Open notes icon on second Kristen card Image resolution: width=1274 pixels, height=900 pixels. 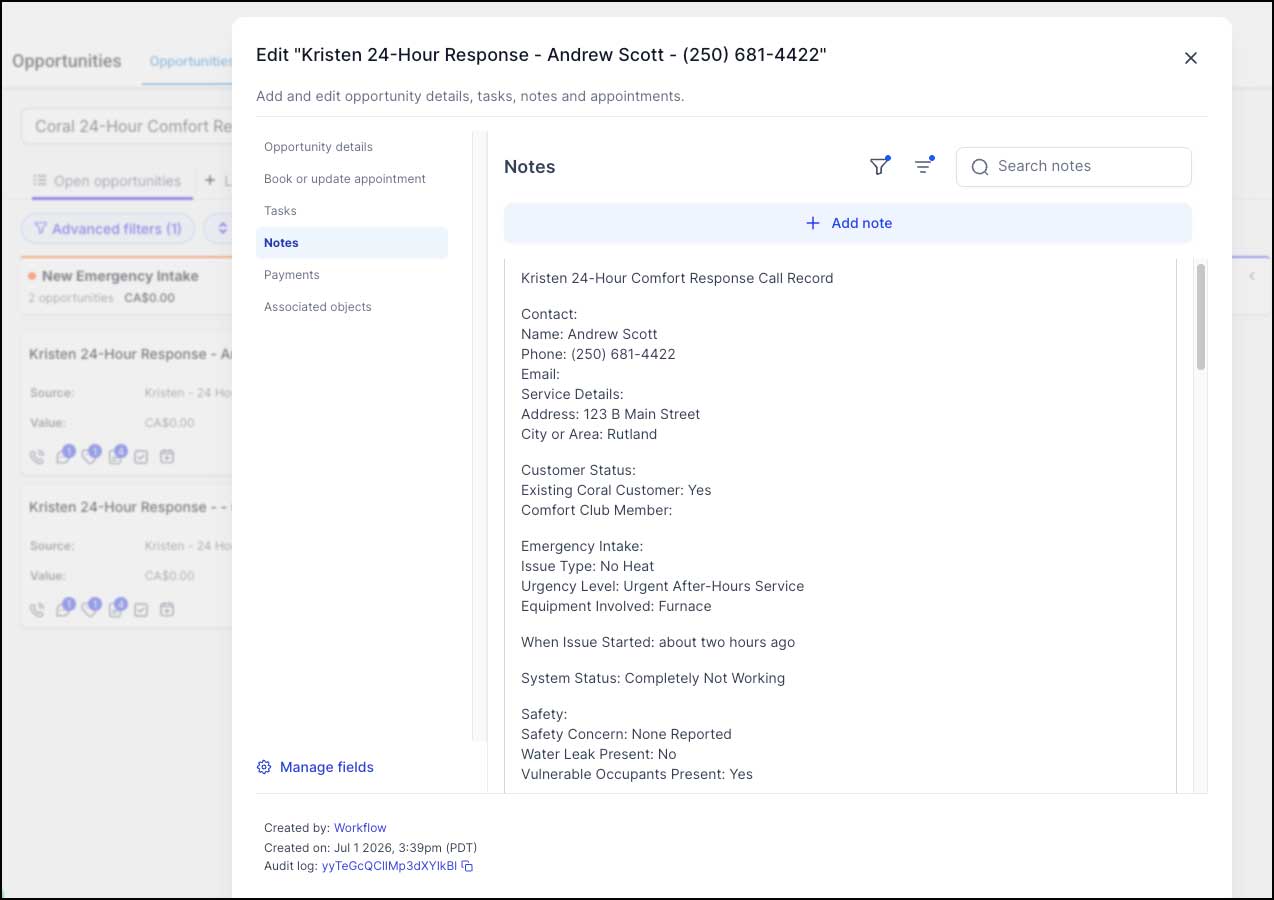coord(115,609)
